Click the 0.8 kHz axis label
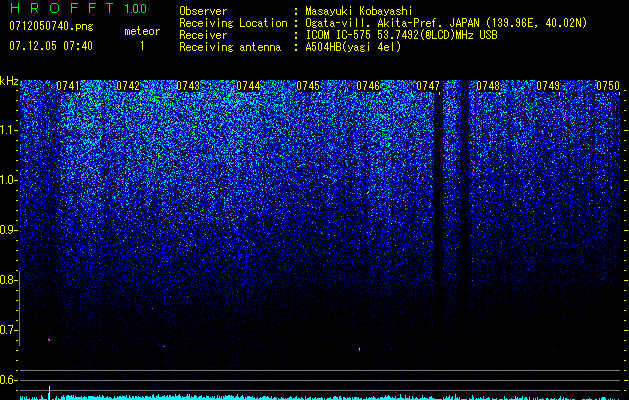 pos(9,280)
